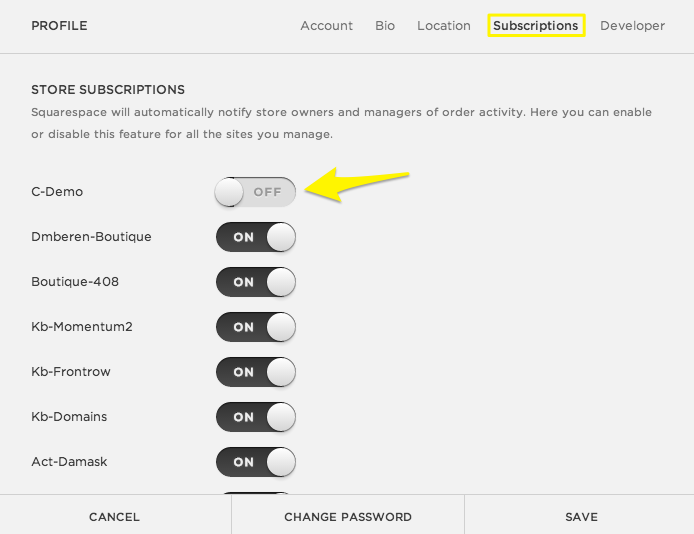Enable the C-Demo subscription toggle

coord(255,192)
